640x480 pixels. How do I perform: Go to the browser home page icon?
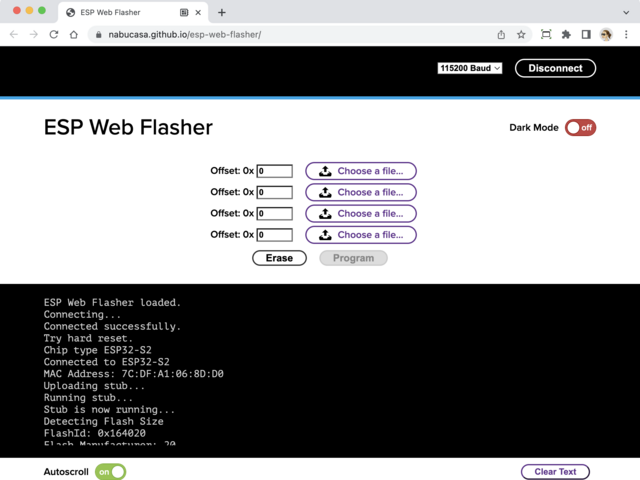(x=74, y=35)
